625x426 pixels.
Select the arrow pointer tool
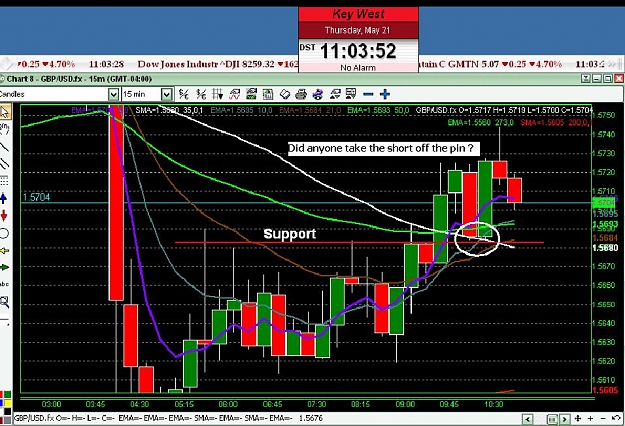tap(5, 112)
